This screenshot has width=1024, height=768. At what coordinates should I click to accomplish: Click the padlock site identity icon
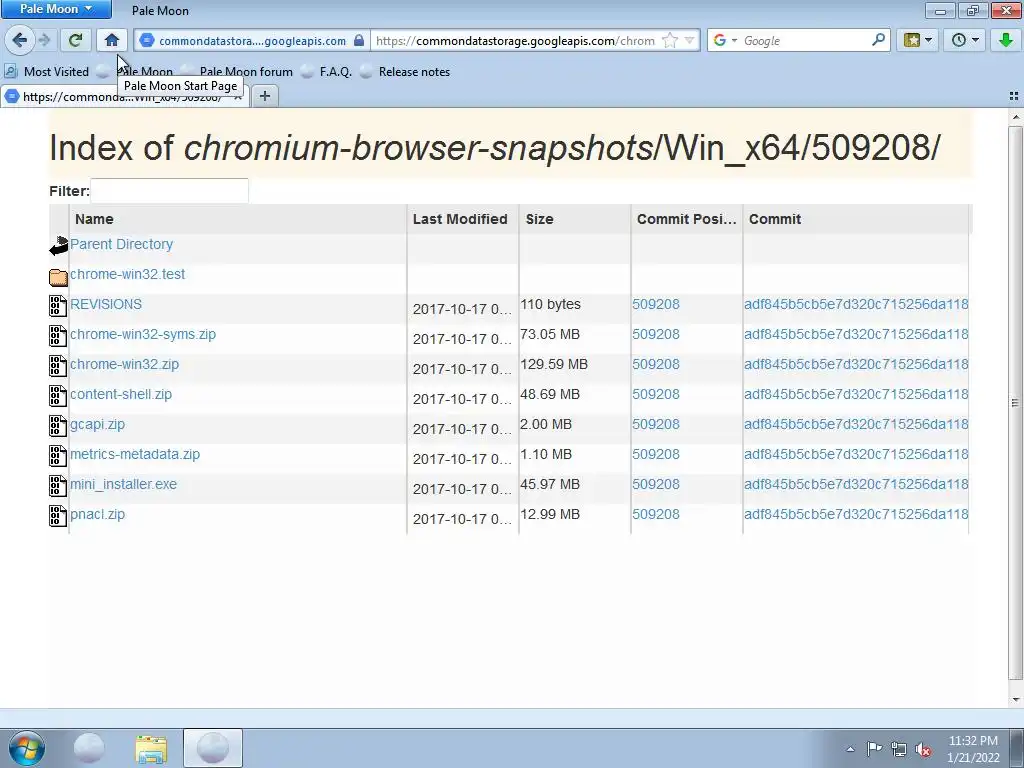pos(359,40)
